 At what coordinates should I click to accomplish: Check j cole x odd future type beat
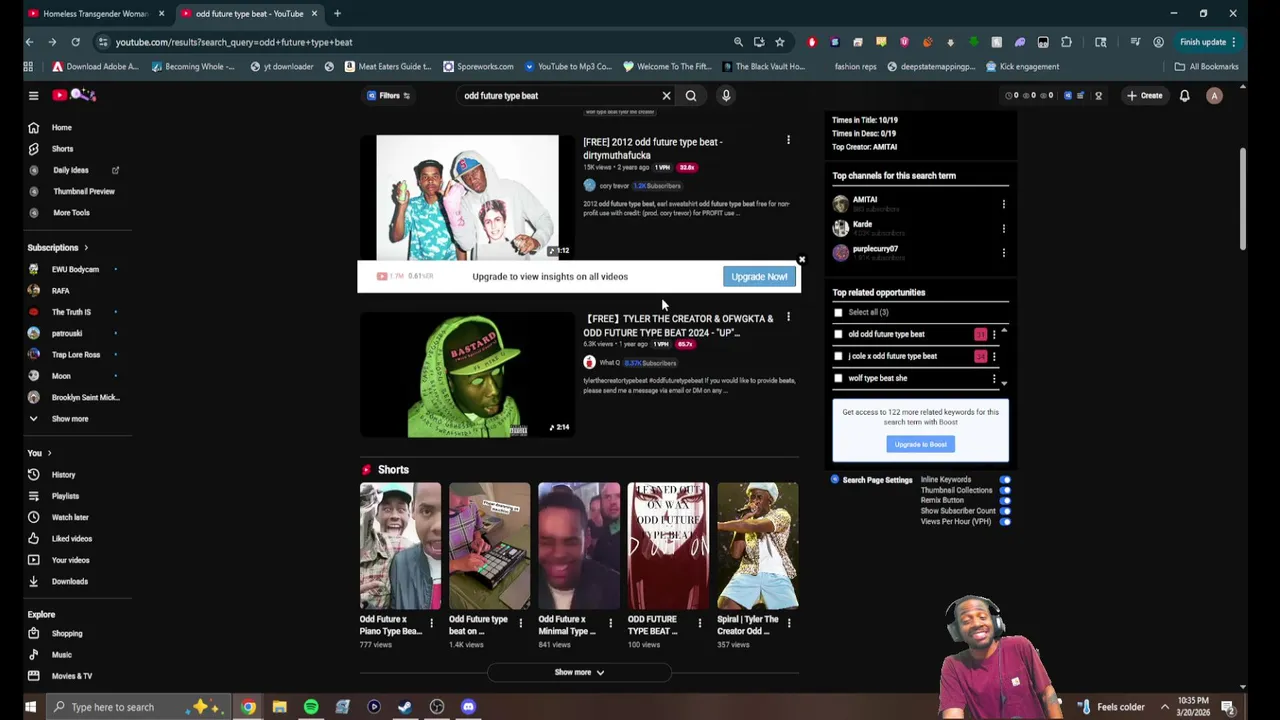click(x=838, y=356)
